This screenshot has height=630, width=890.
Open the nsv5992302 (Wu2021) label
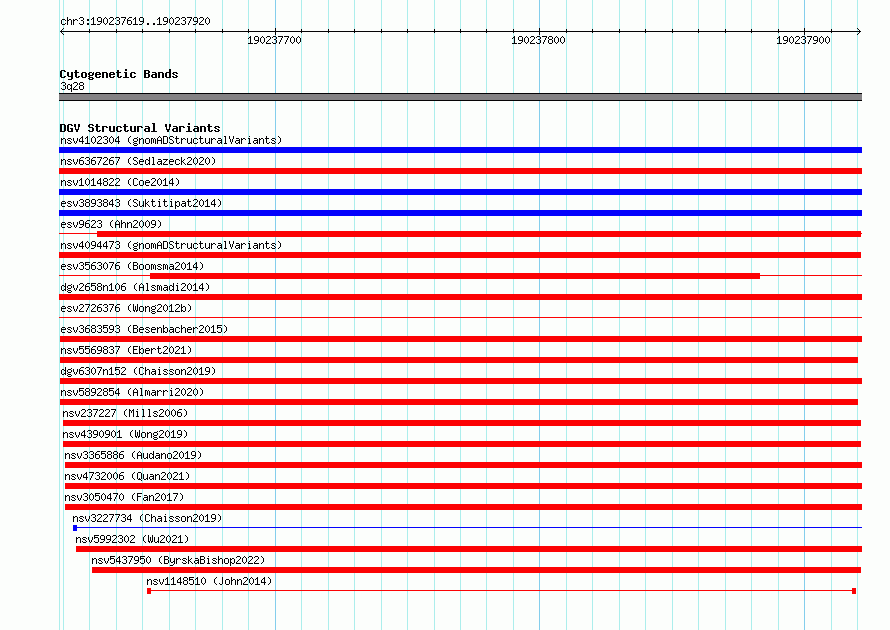pyautogui.click(x=132, y=539)
